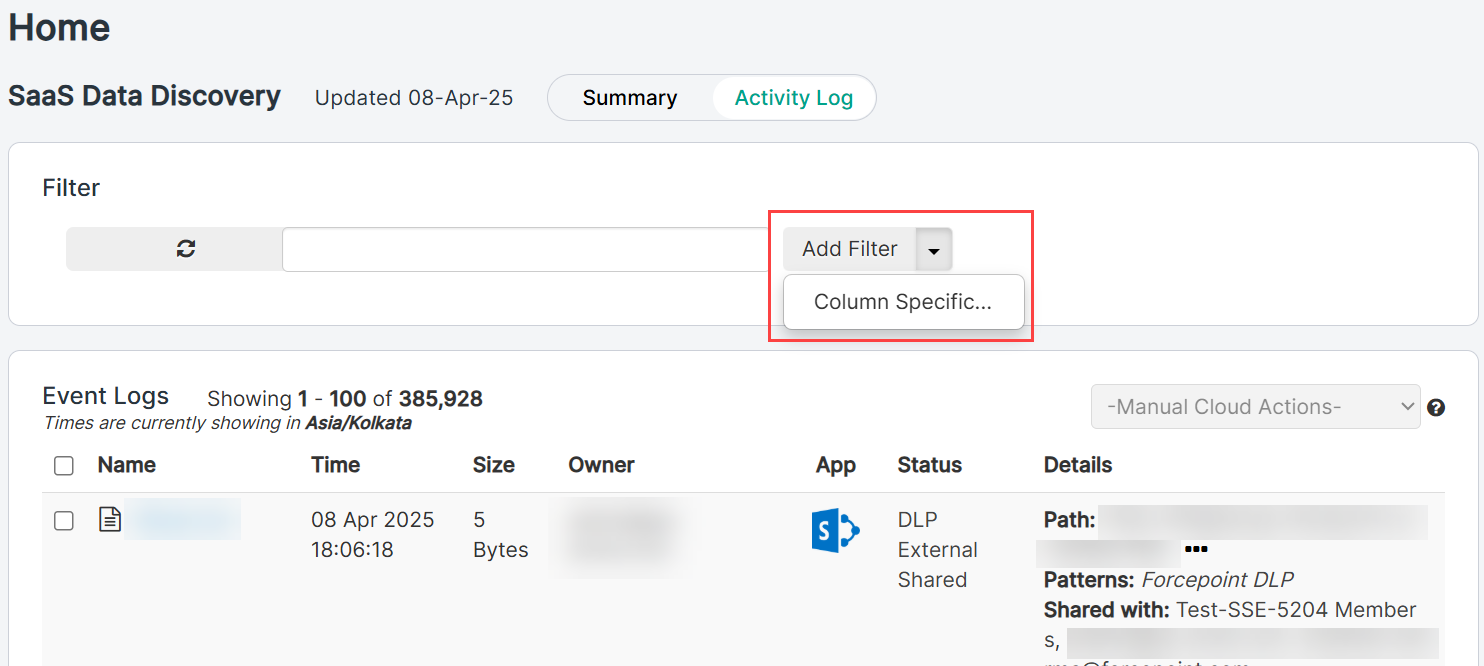The width and height of the screenshot is (1484, 666).
Task: Choose Column Specific... menu option
Action: 903,302
